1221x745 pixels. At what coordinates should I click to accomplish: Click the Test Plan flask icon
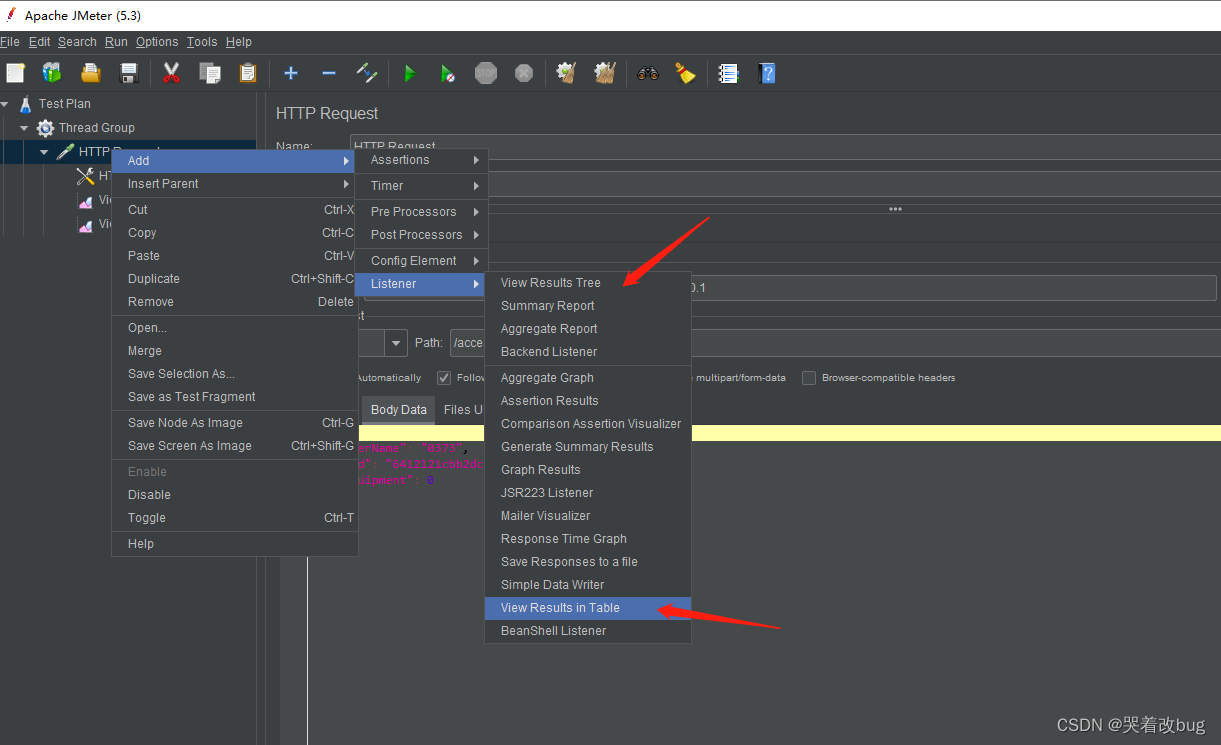tap(26, 104)
